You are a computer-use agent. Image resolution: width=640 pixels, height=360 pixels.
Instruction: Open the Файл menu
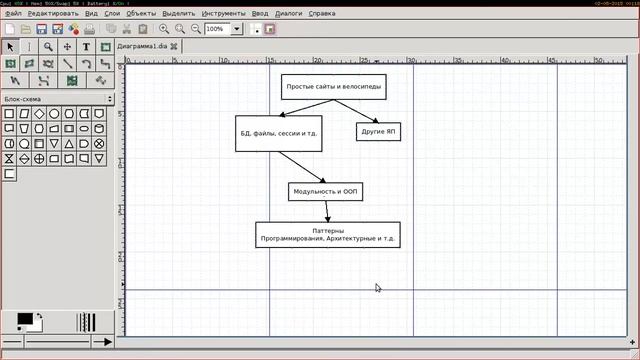(13, 13)
